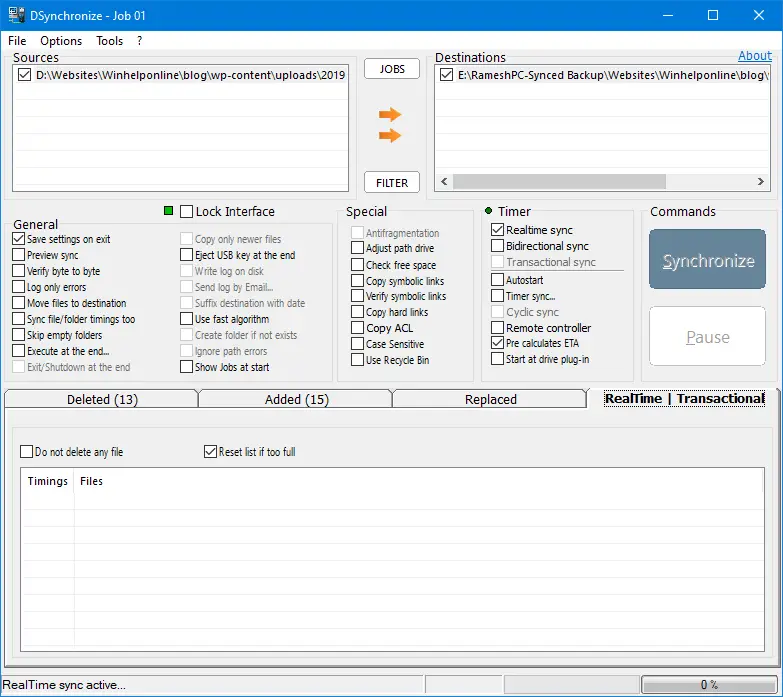783x697 pixels.
Task: Enable Copy hard links
Action: point(357,312)
